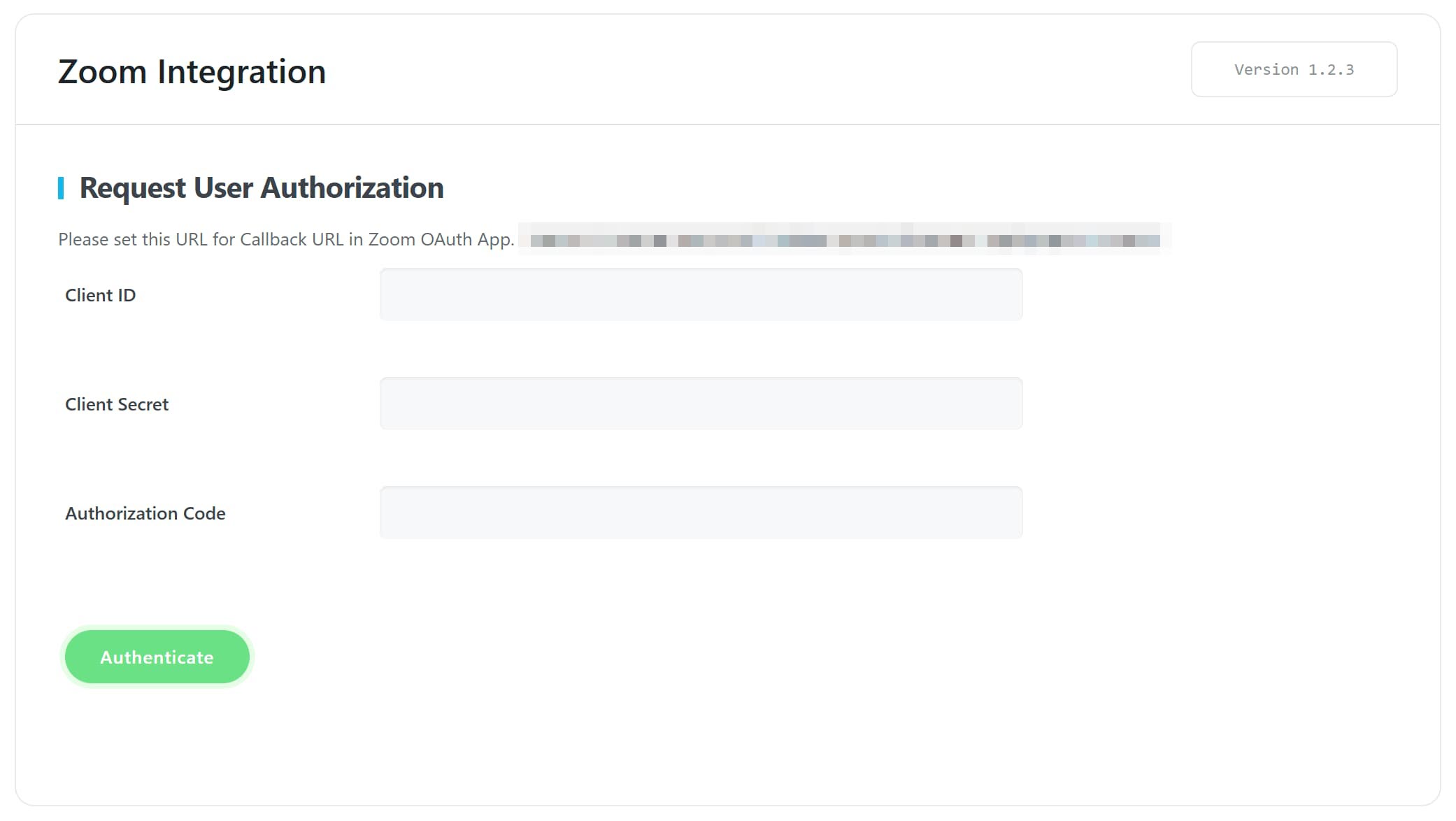Viewport: 1456px width, 821px height.
Task: Click the Version 1.2.3 badge
Action: tap(1293, 69)
